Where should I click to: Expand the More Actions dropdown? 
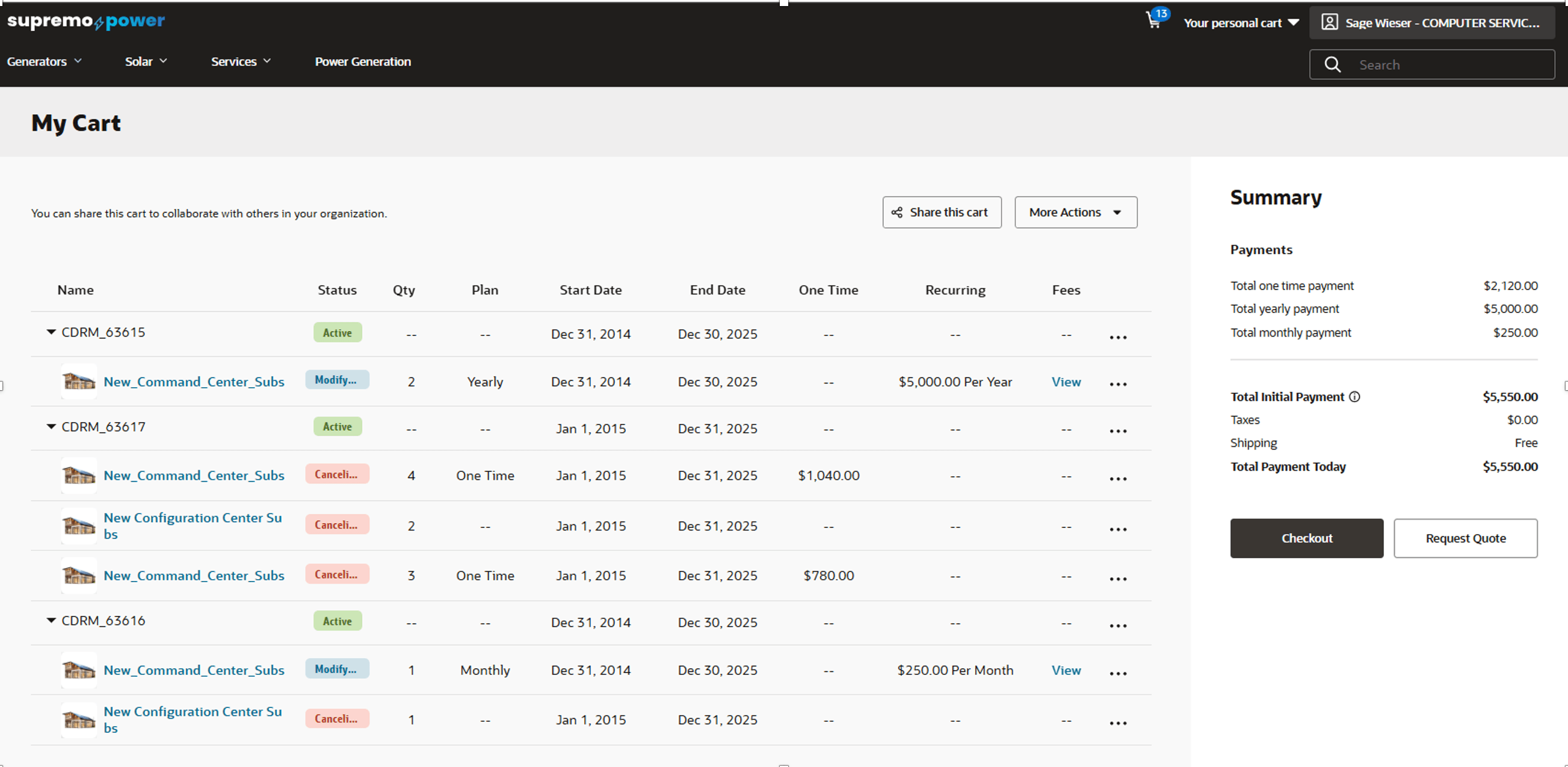1075,212
